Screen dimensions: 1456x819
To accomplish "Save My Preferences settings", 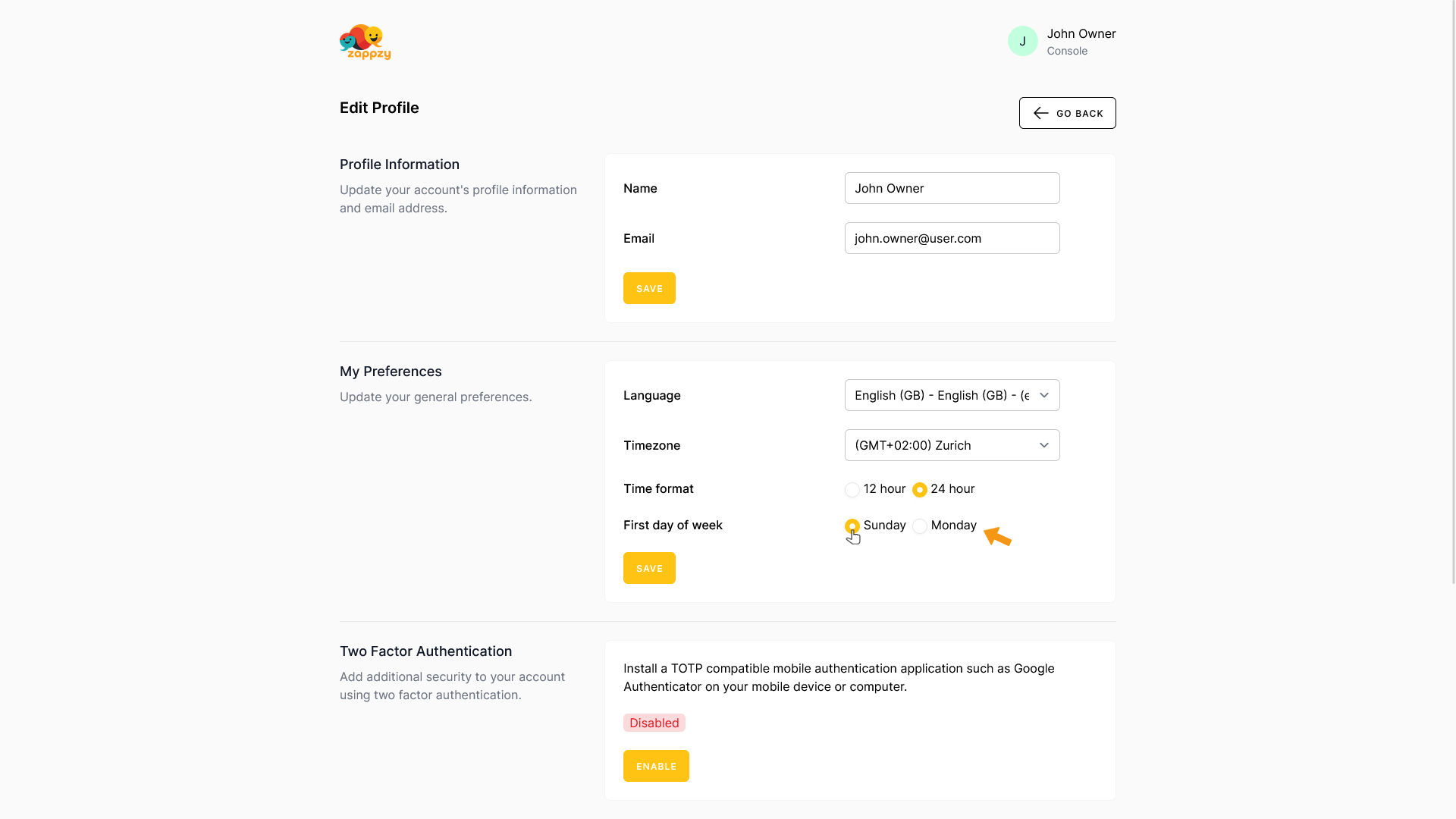I will [x=649, y=568].
